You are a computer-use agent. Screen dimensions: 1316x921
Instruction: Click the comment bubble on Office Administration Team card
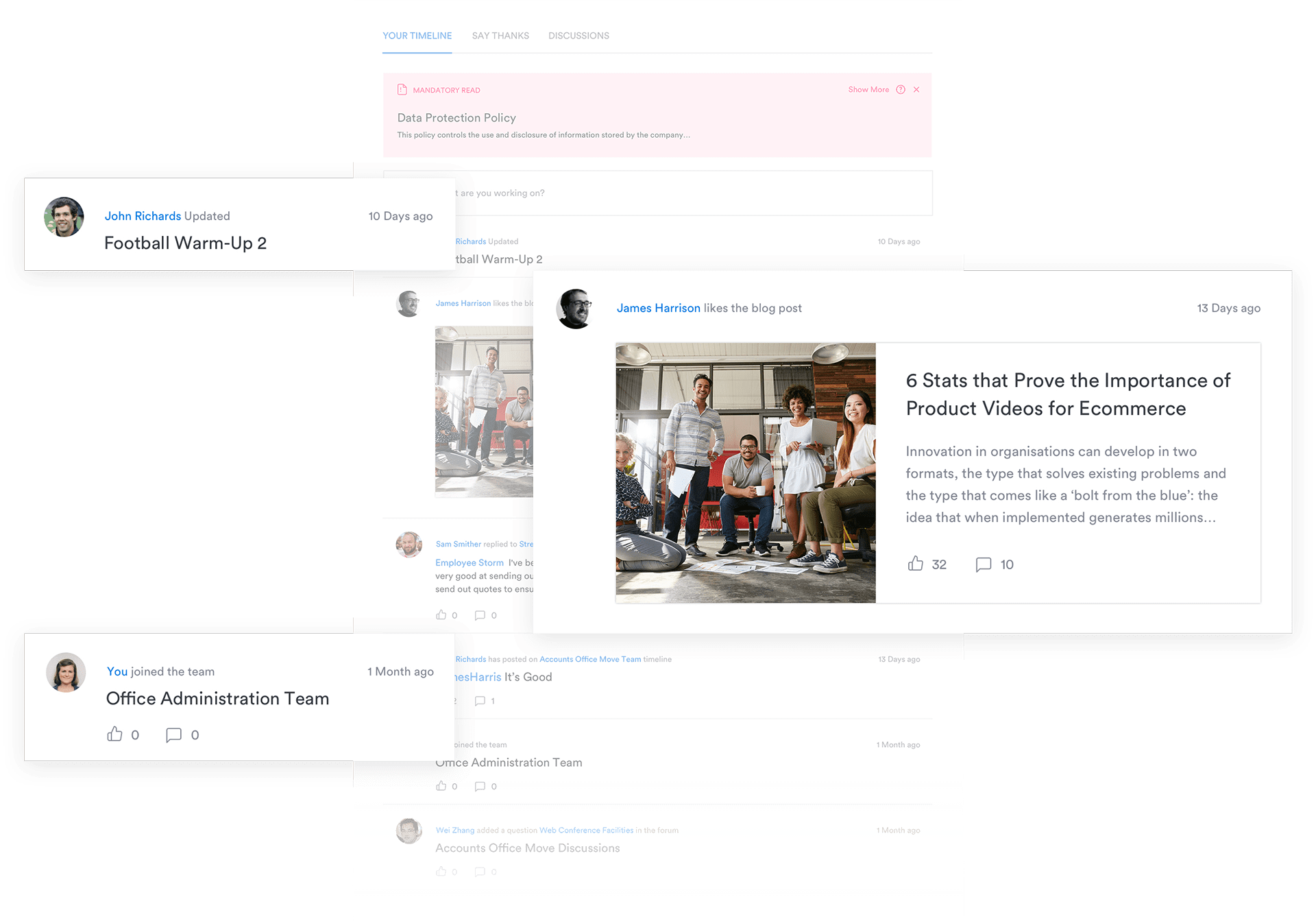[x=174, y=734]
